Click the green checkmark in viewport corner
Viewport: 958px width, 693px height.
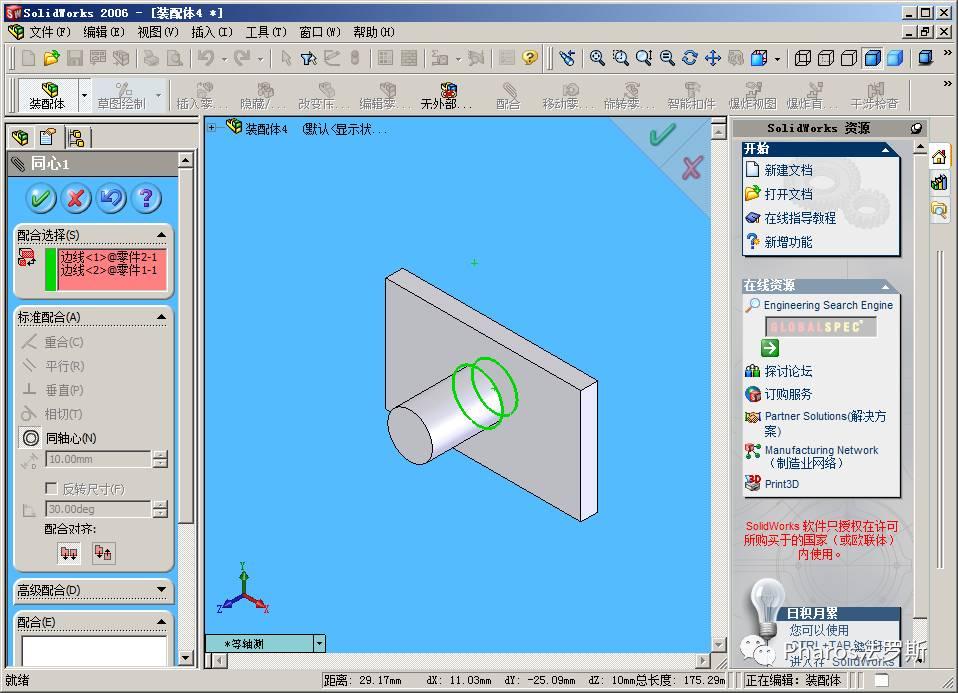662,134
